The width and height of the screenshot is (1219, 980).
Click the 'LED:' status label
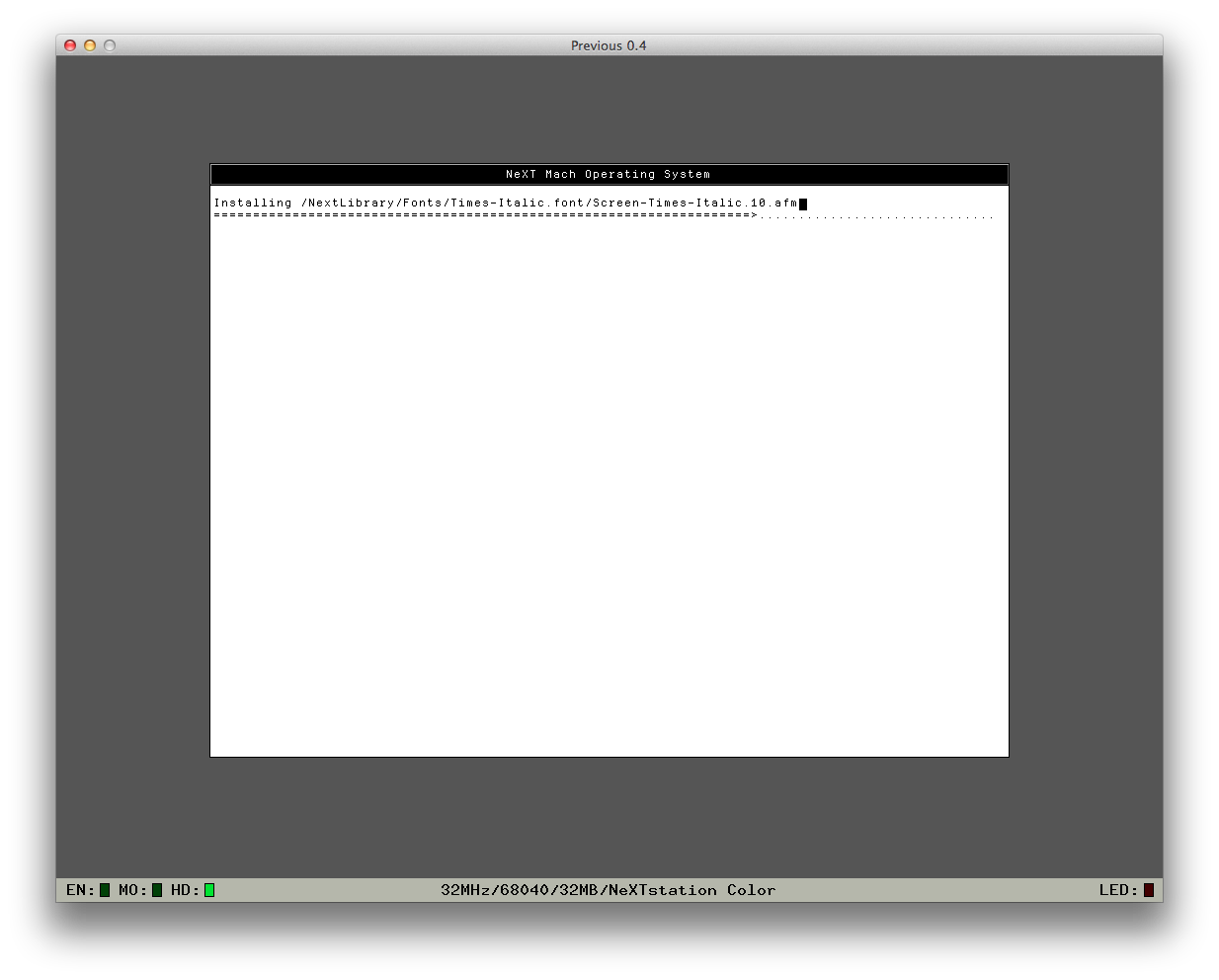[1119, 890]
